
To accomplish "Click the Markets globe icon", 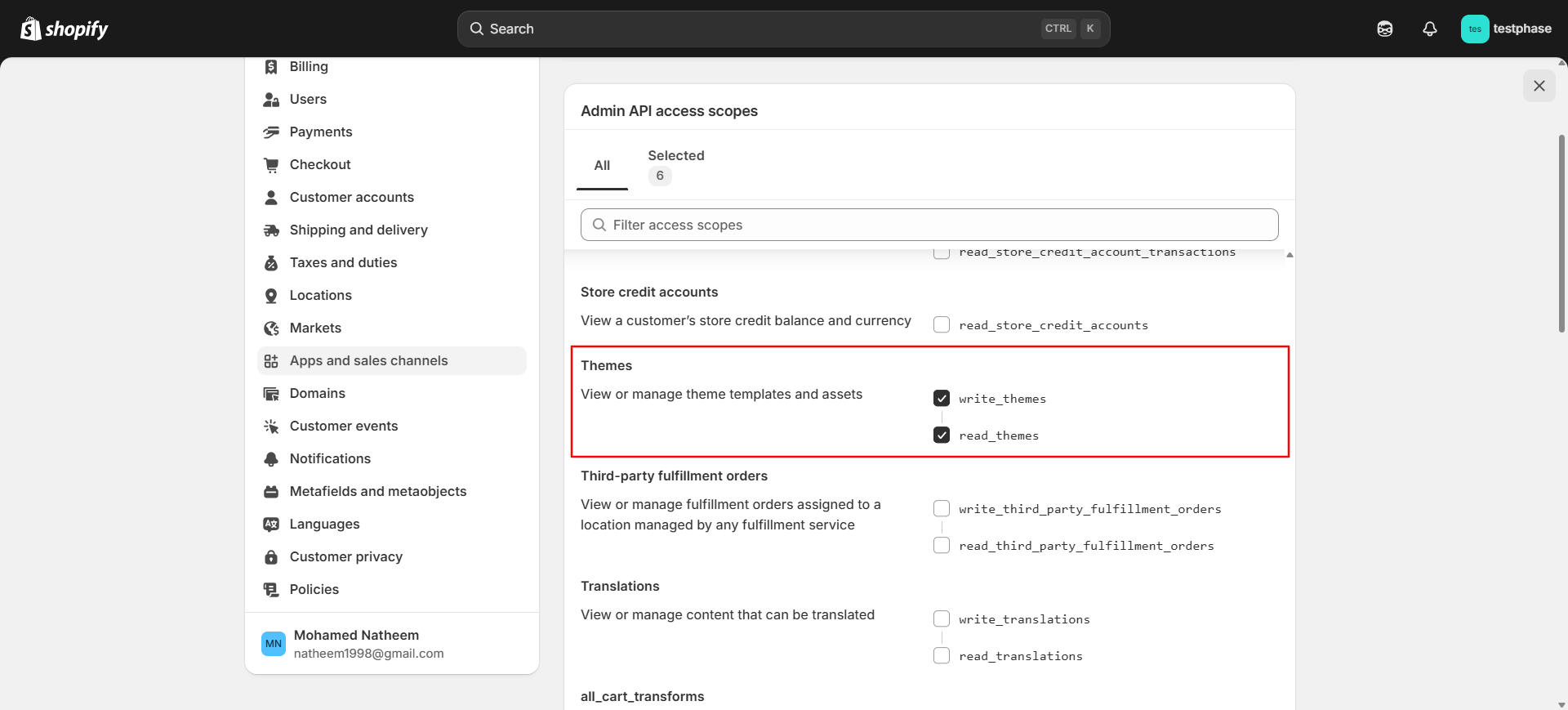I will click(271, 328).
